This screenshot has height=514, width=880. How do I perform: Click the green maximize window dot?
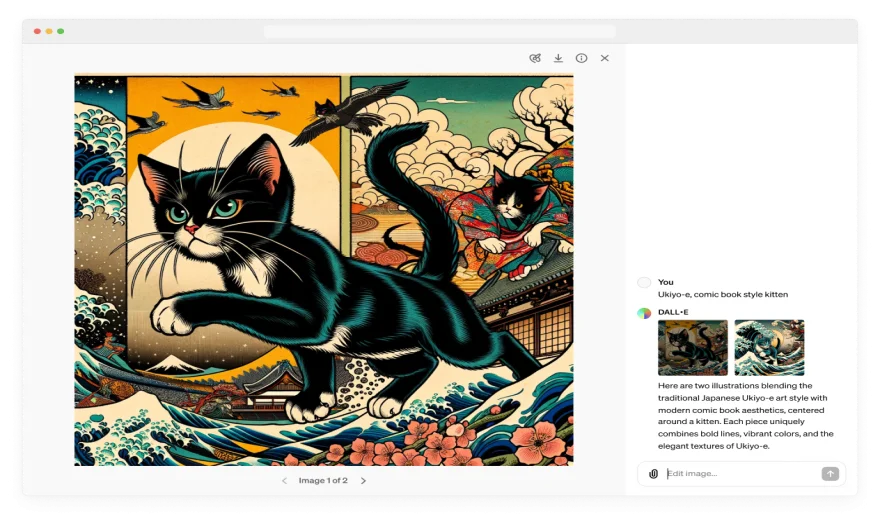[x=61, y=31]
